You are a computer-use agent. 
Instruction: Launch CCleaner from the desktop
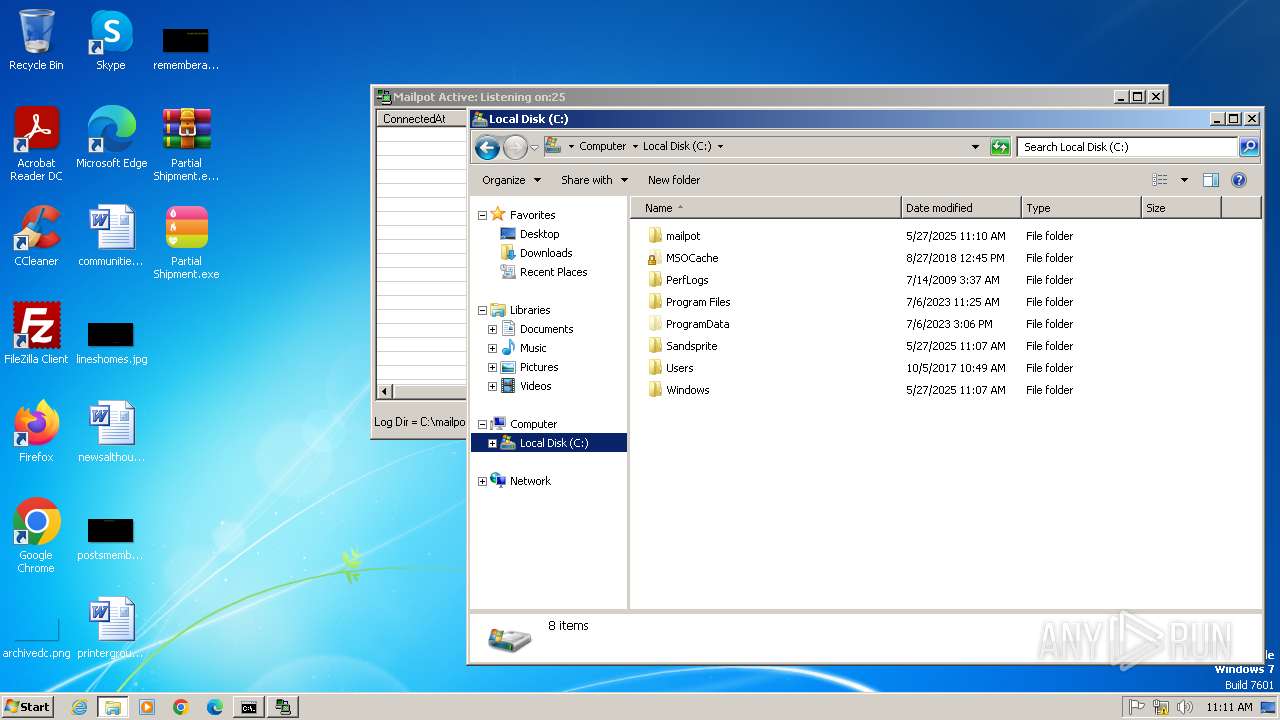point(36,236)
